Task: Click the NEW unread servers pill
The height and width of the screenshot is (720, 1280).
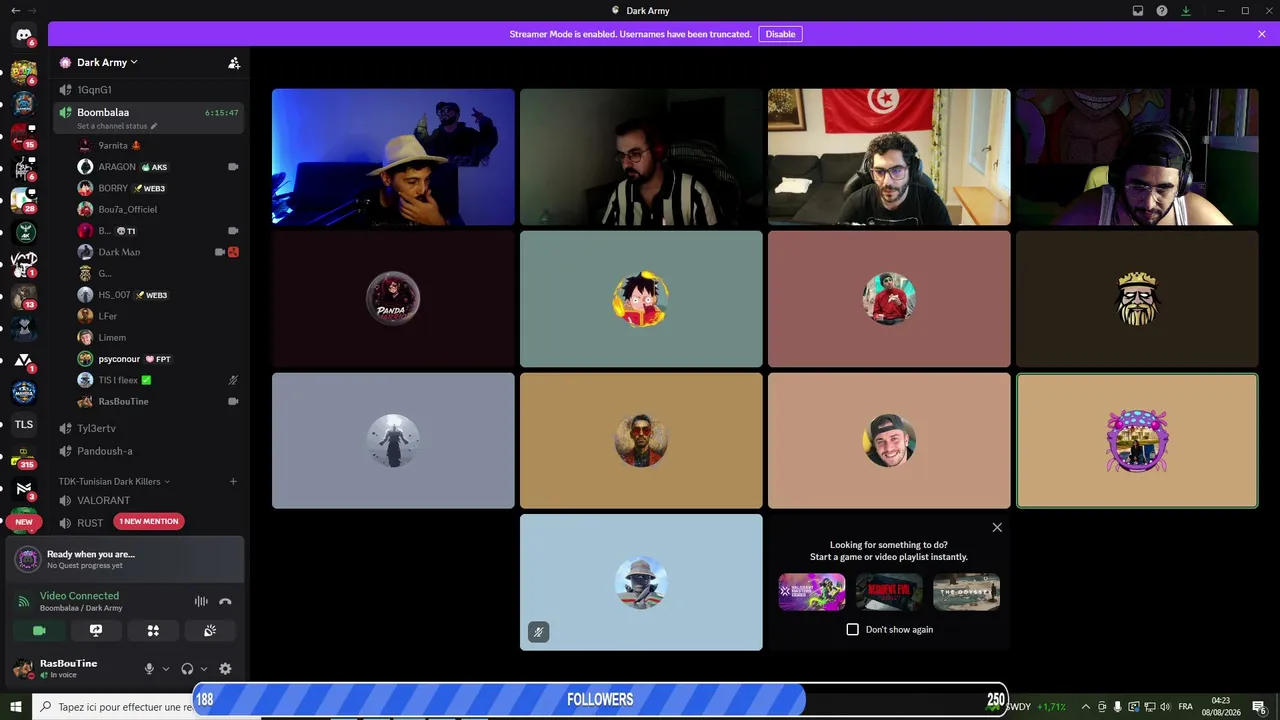Action: tap(24, 521)
